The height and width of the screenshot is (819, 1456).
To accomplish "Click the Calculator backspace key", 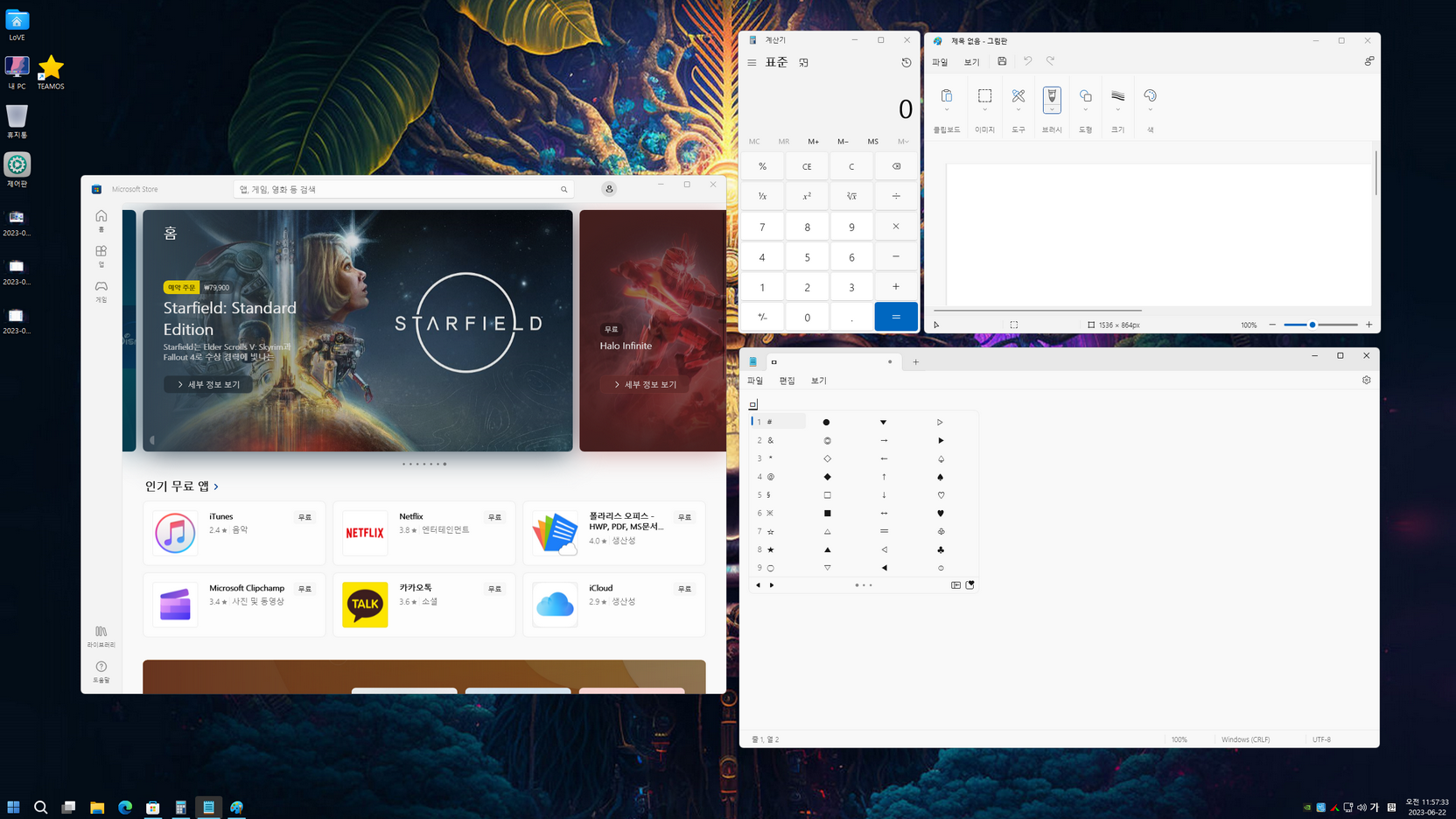I will [896, 166].
